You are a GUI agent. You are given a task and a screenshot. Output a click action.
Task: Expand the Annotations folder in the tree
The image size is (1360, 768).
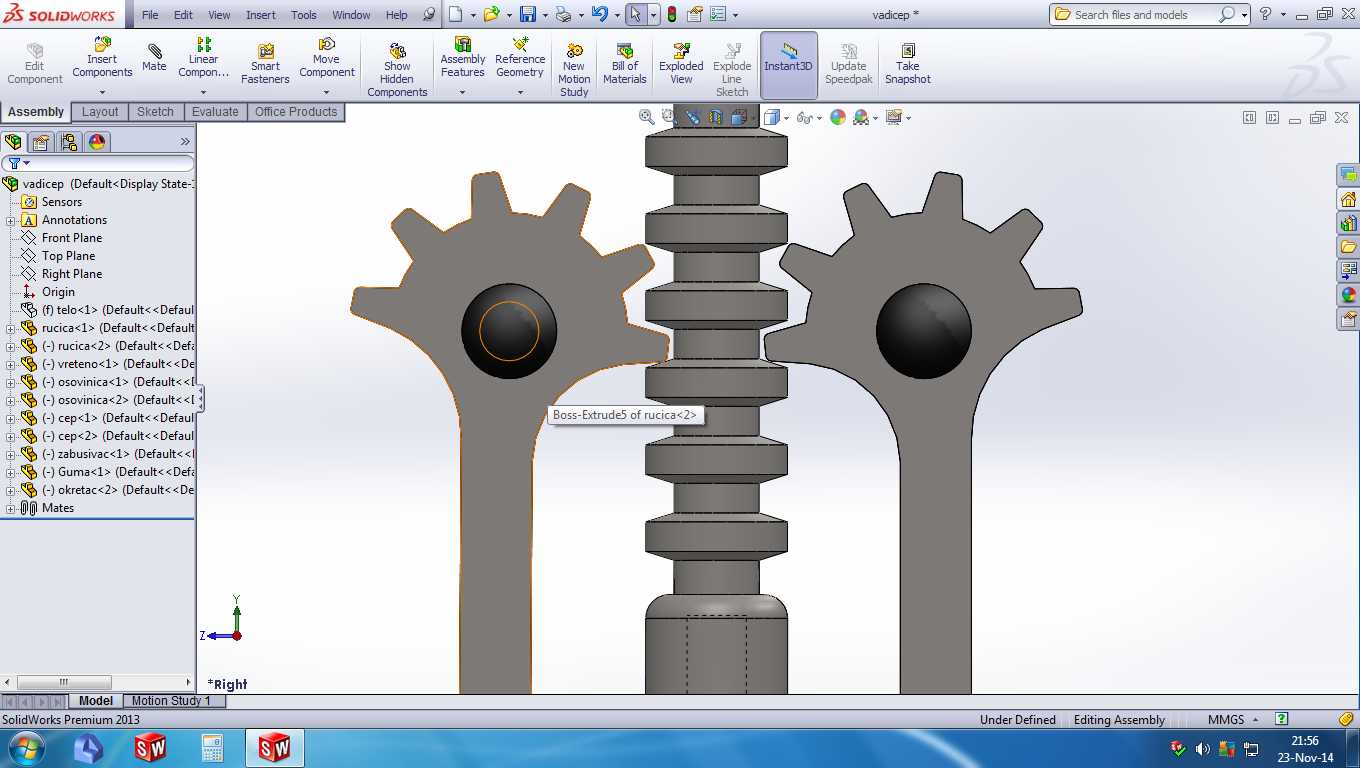[x=11, y=220]
